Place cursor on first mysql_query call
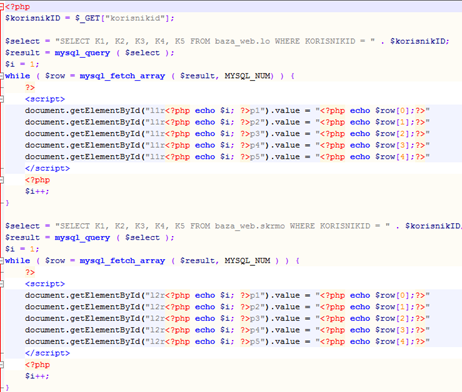This screenshot has height=392, width=462. pyautogui.click(x=82, y=53)
